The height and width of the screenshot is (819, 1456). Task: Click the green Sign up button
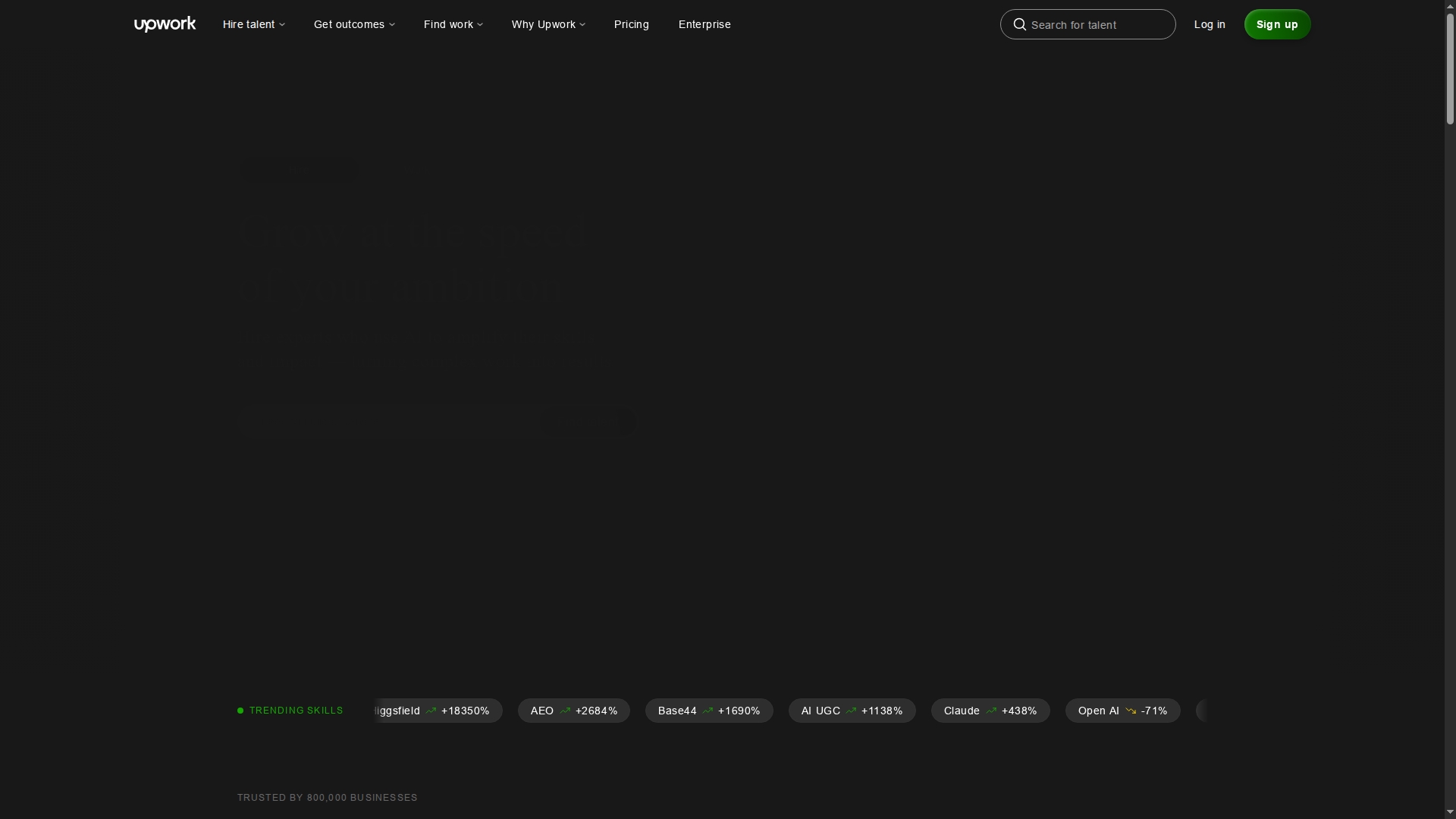point(1278,24)
